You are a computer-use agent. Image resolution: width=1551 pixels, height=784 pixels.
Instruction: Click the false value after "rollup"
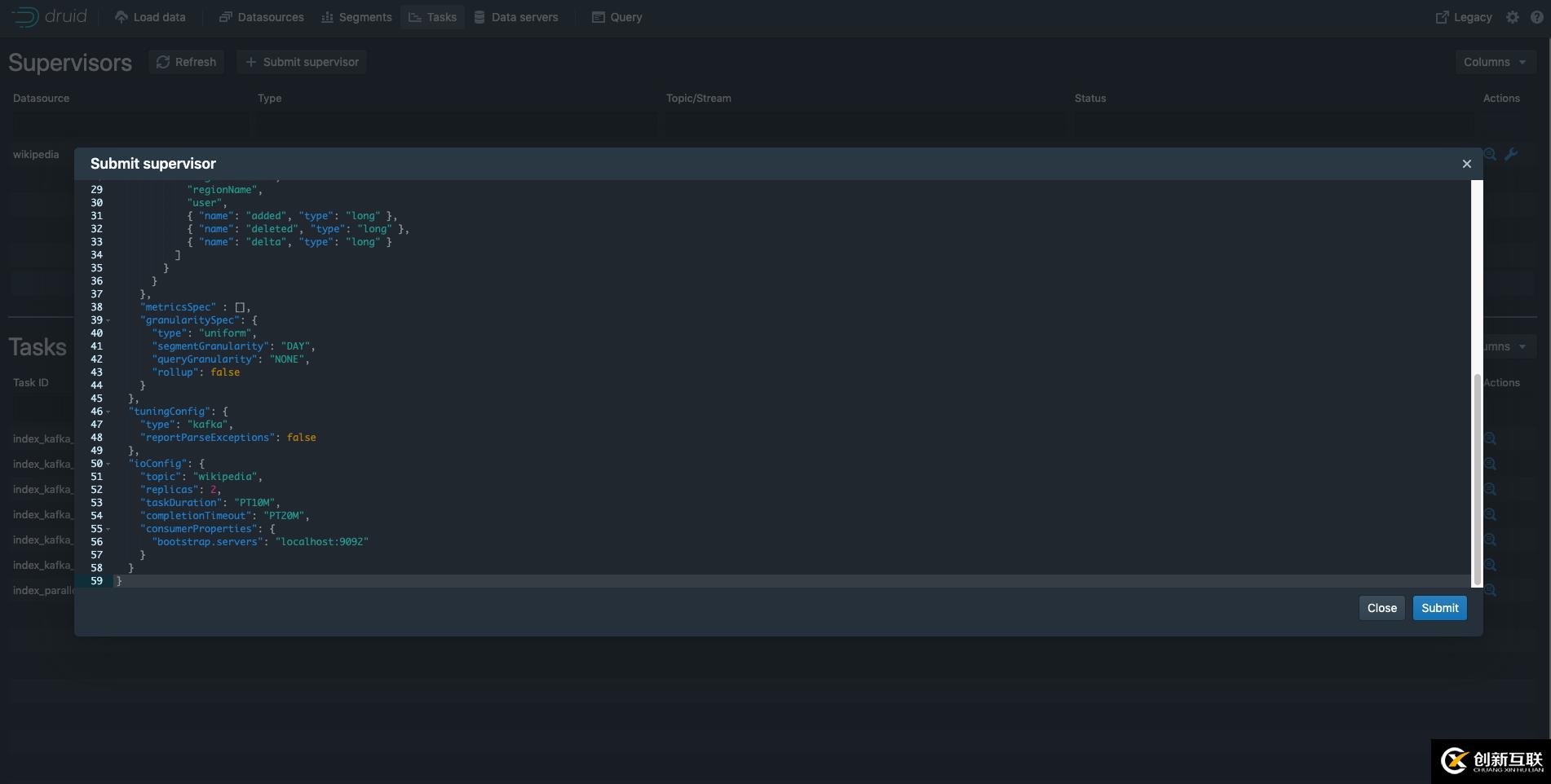click(x=225, y=372)
